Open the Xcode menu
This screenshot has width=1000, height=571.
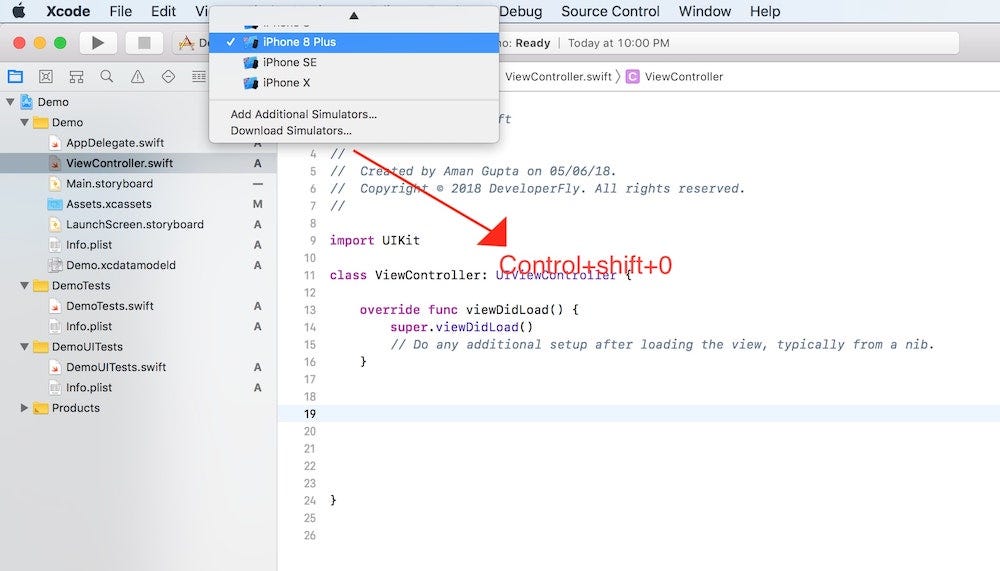[x=68, y=11]
